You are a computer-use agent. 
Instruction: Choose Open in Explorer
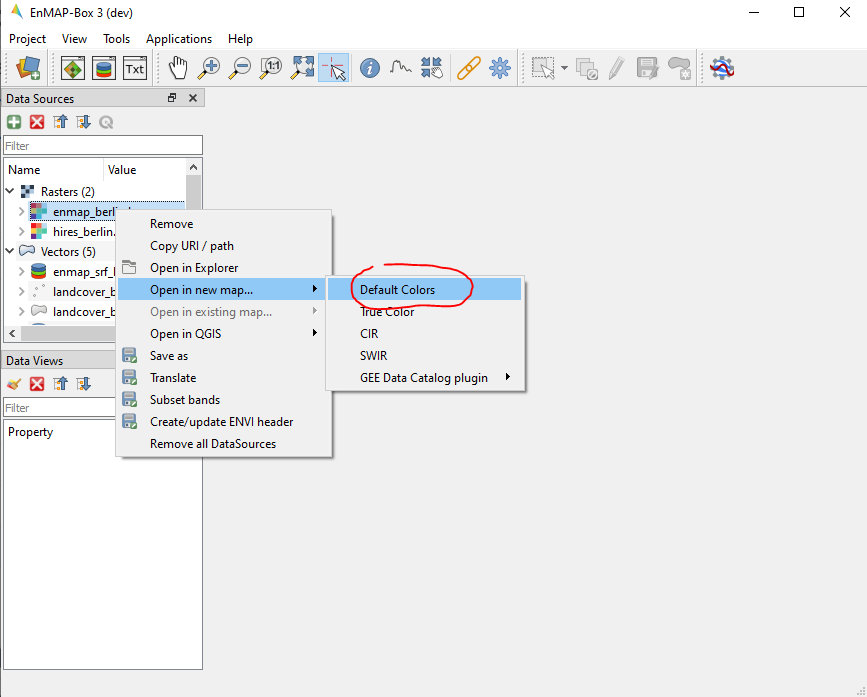click(x=224, y=268)
